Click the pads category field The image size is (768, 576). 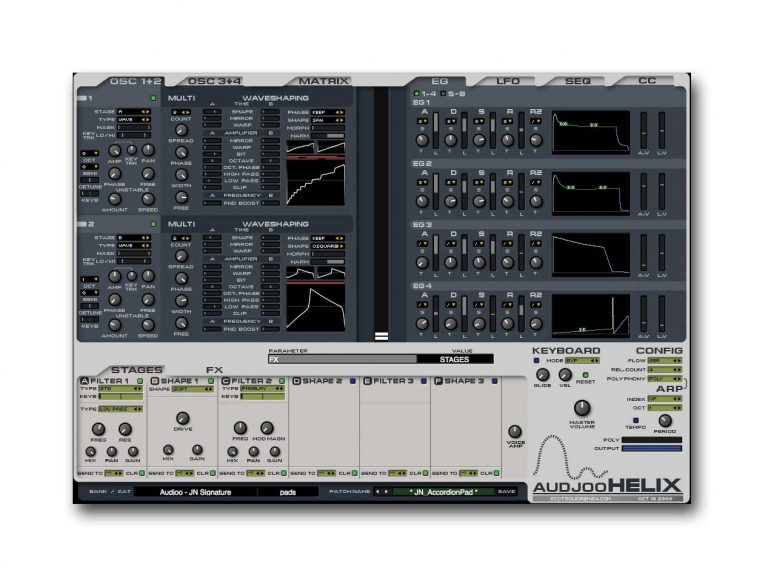click(288, 492)
